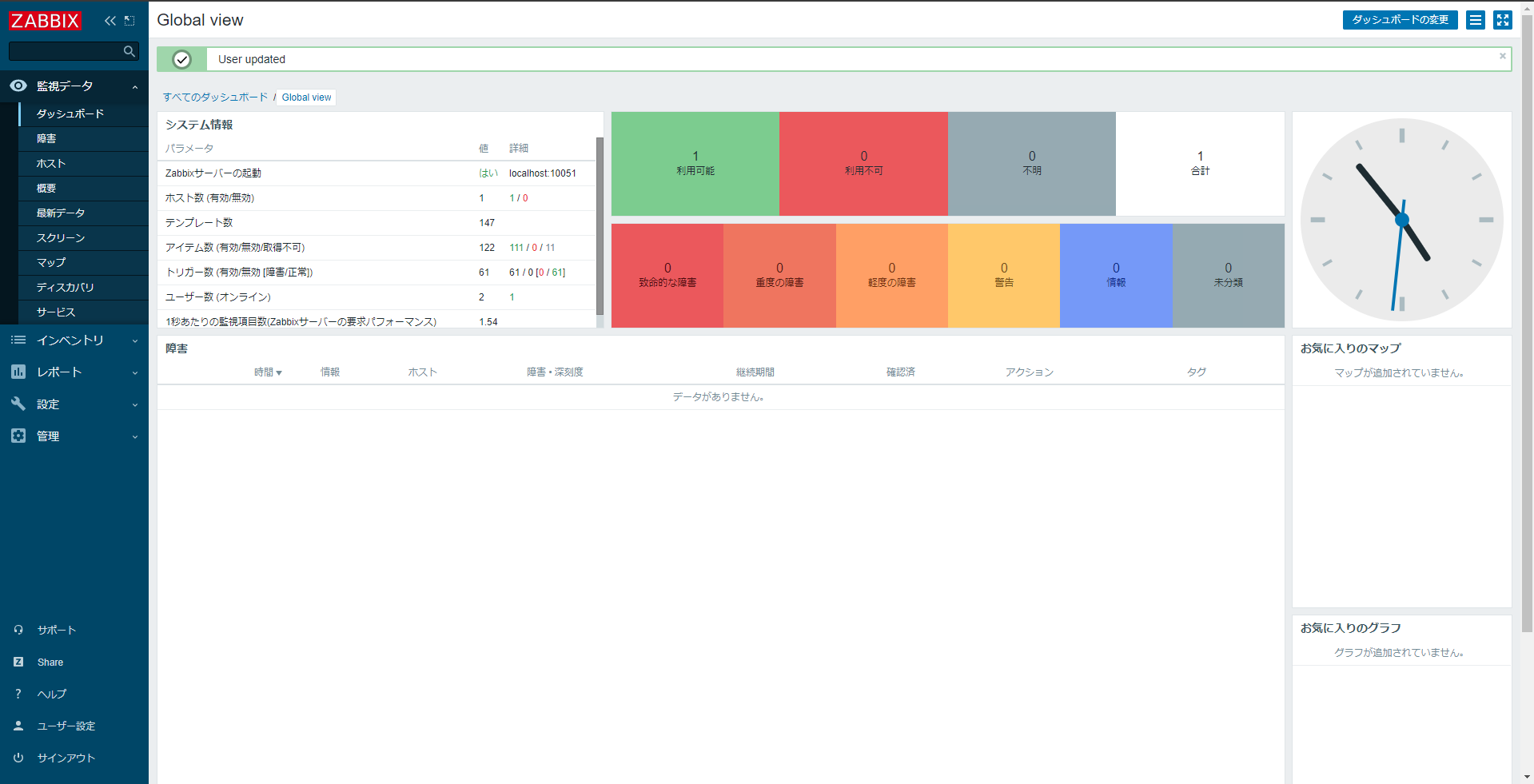This screenshot has height=784, width=1534.
Task: Open ユーザー設定 person icon item
Action: pyautogui.click(x=18, y=726)
